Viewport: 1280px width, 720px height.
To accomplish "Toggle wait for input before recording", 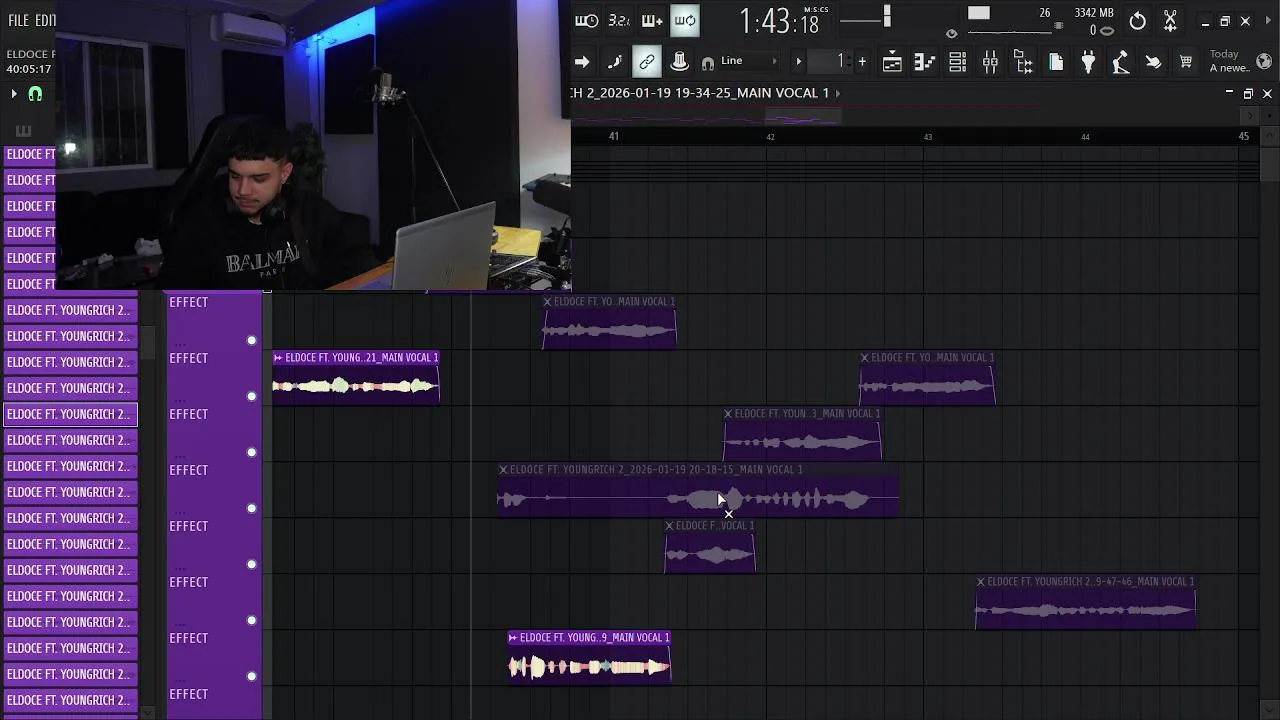I will (587, 20).
